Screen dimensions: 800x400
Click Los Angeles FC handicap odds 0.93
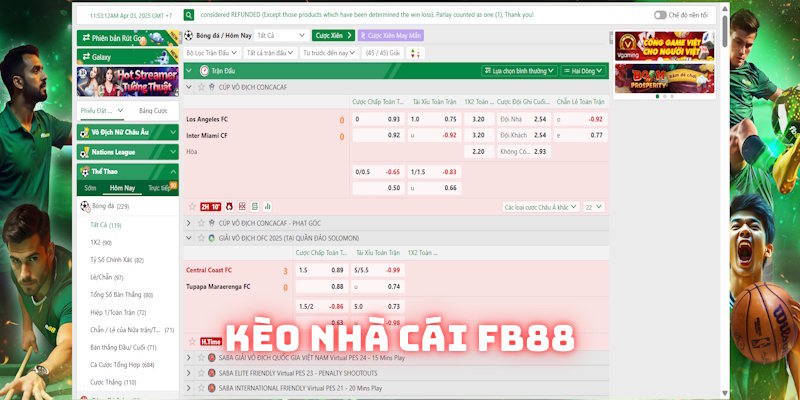[378, 119]
